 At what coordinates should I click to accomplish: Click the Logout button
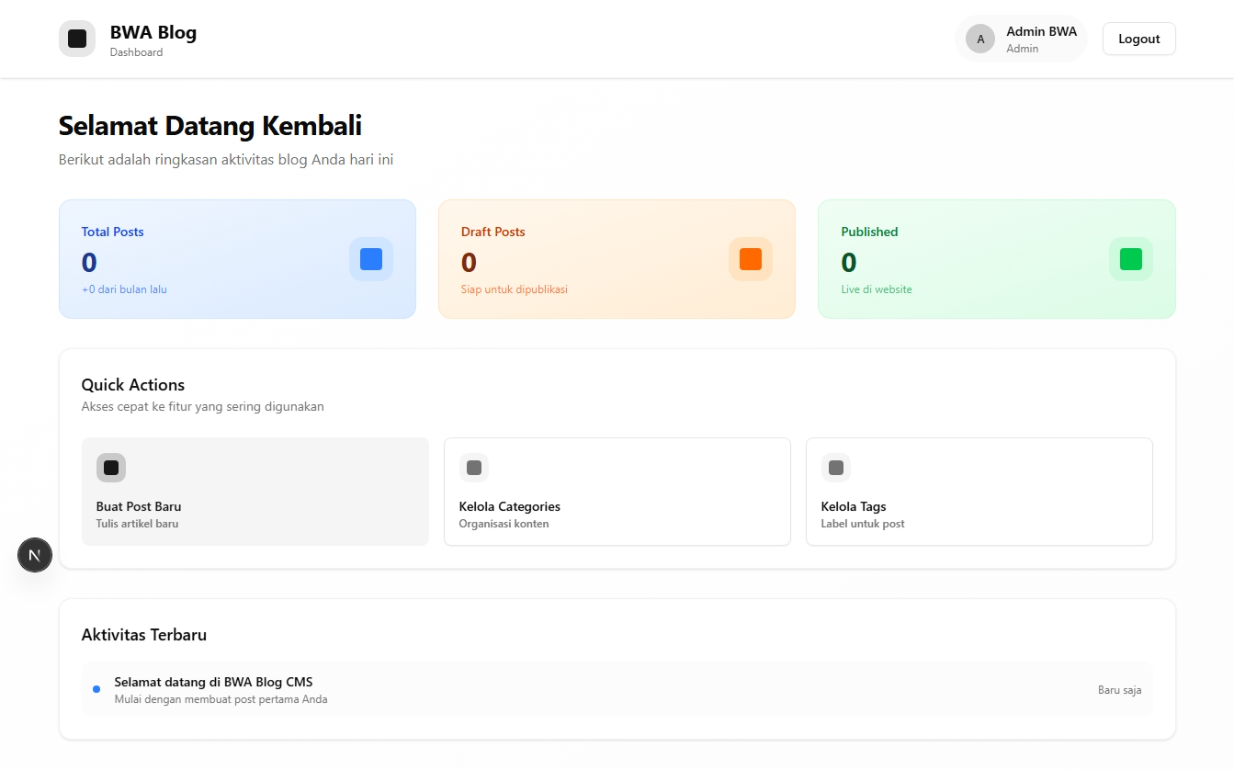point(1138,38)
